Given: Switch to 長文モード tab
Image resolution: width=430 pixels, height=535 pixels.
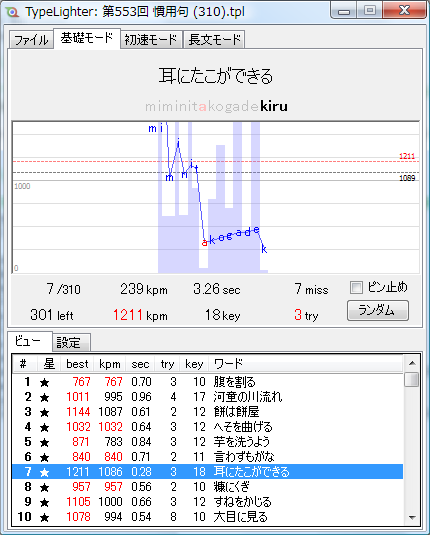Looking at the screenshot, I should pos(214,40).
